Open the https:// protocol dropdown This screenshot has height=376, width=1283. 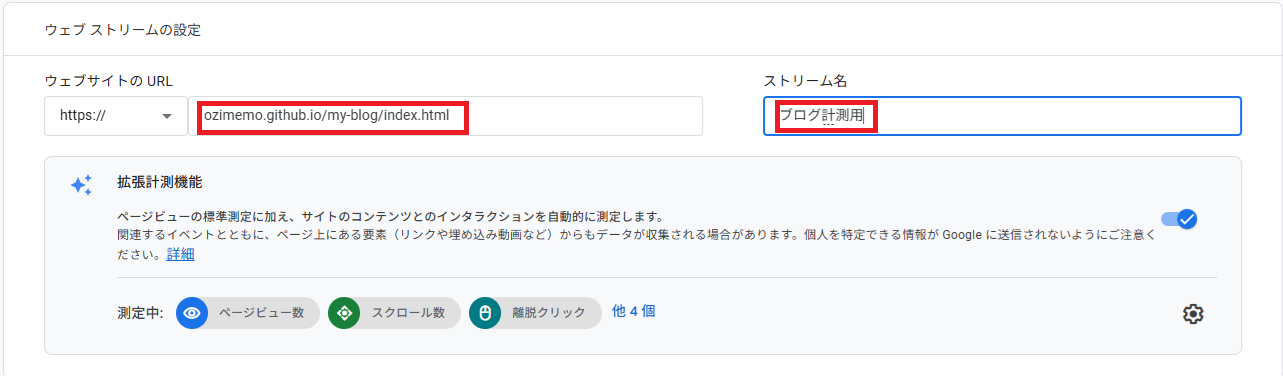click(115, 116)
